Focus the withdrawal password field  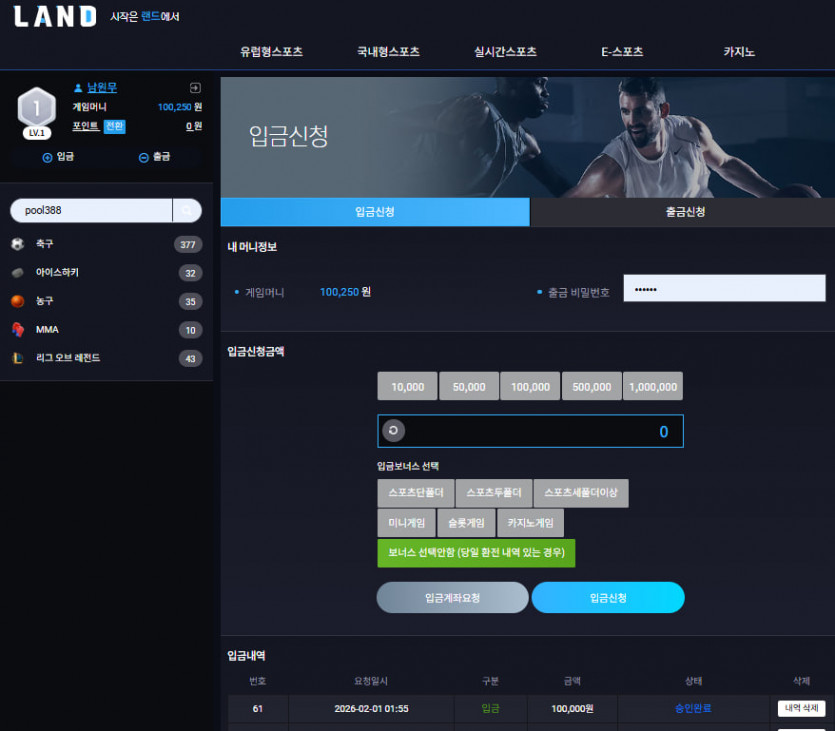[x=724, y=288]
